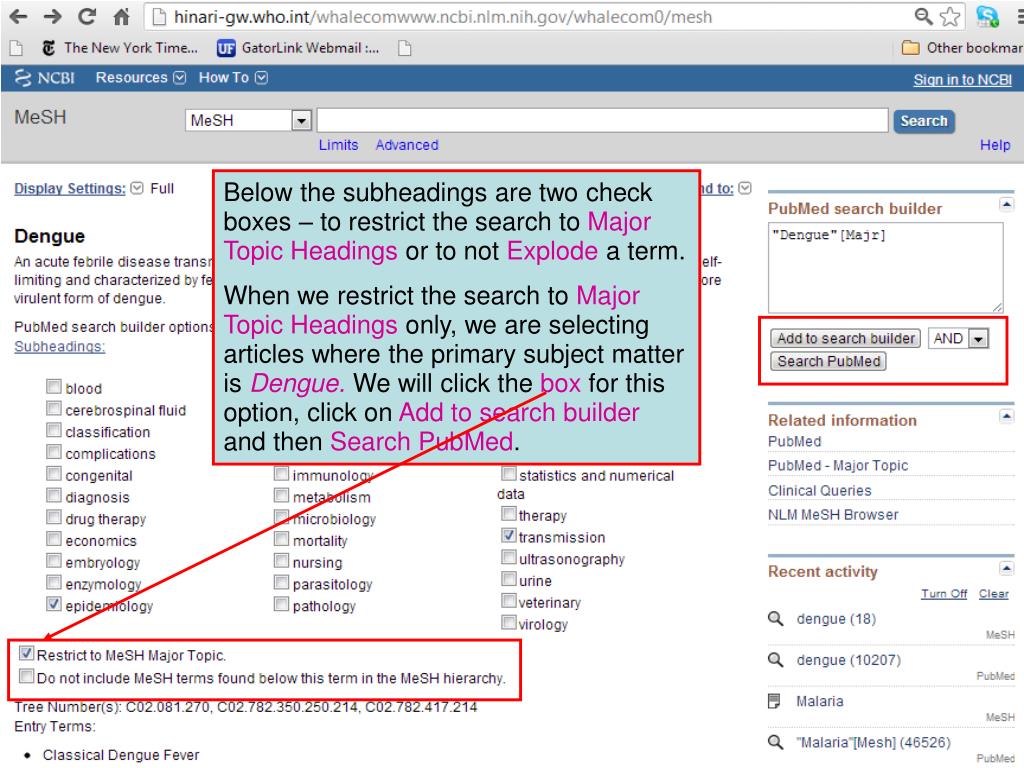Image resolution: width=1024 pixels, height=768 pixels.
Task: Tick the veterinary subheading
Action: point(509,600)
